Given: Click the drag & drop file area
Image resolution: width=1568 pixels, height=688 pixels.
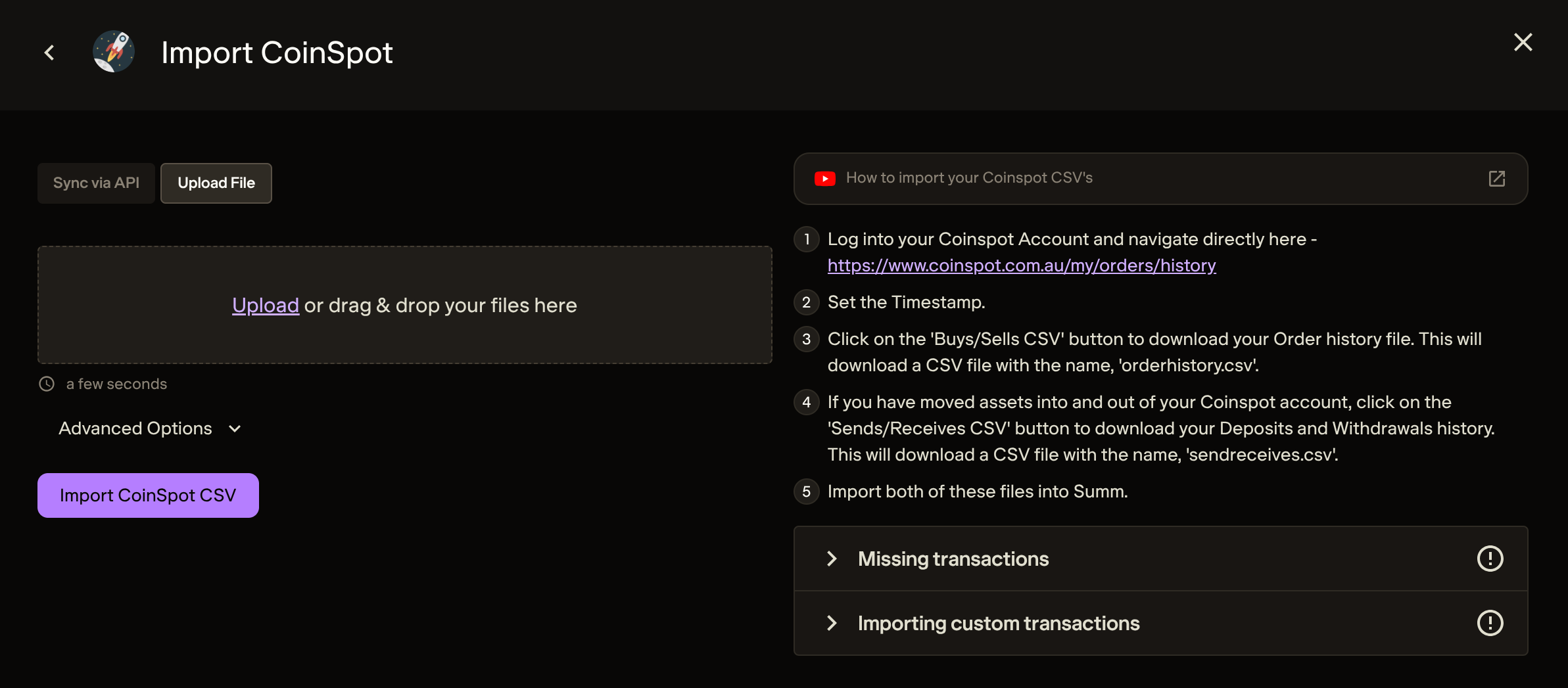Looking at the screenshot, I should click(405, 305).
